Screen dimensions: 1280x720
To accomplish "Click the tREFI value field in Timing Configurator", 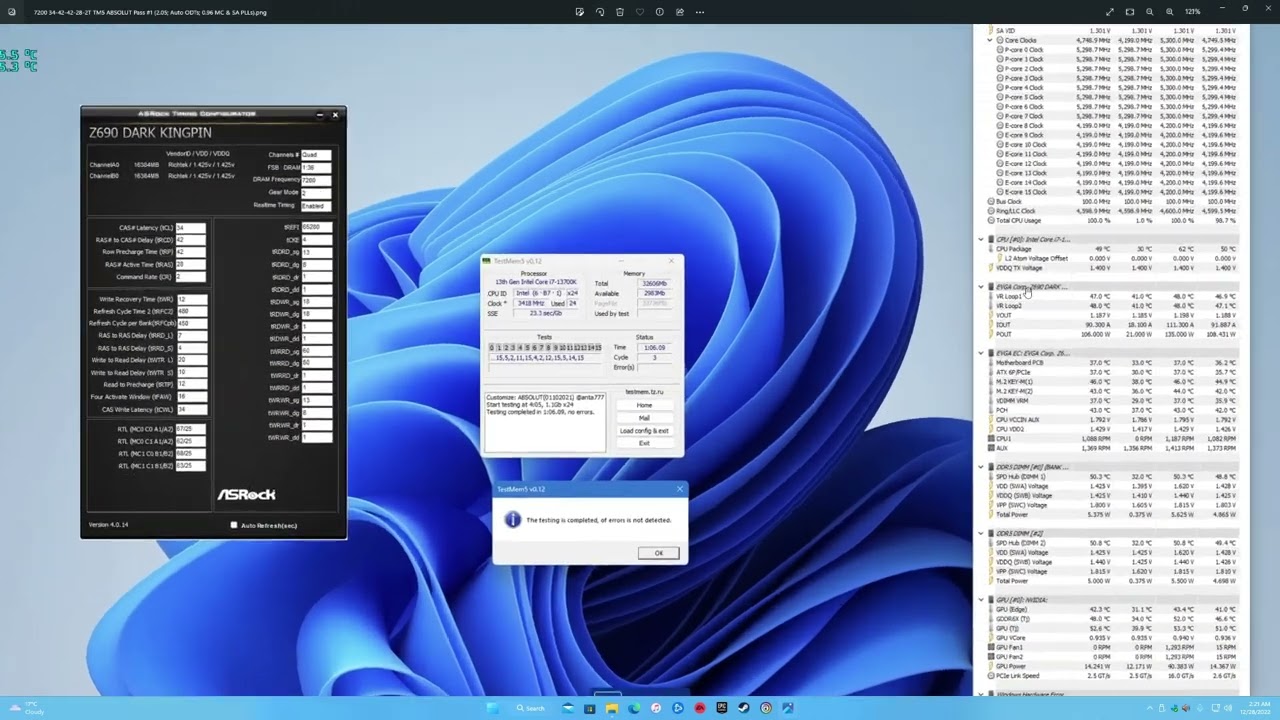I will 316,227.
